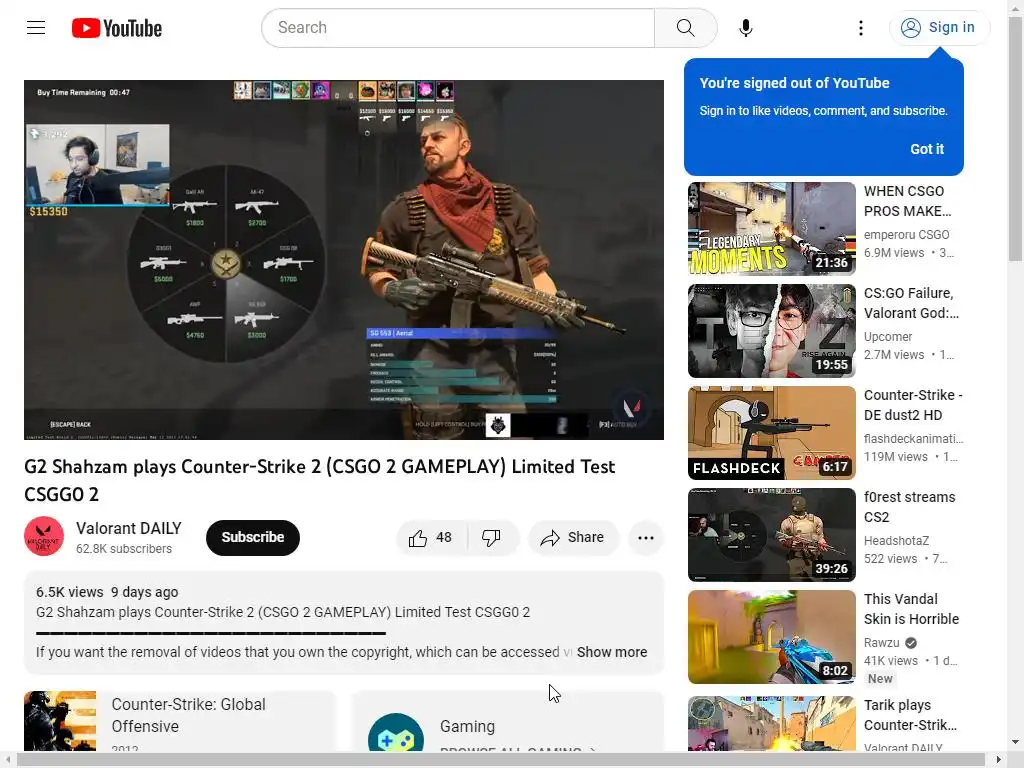Click Counter-Strike game cover image
Image resolution: width=1024 pixels, height=768 pixels.
click(60, 721)
